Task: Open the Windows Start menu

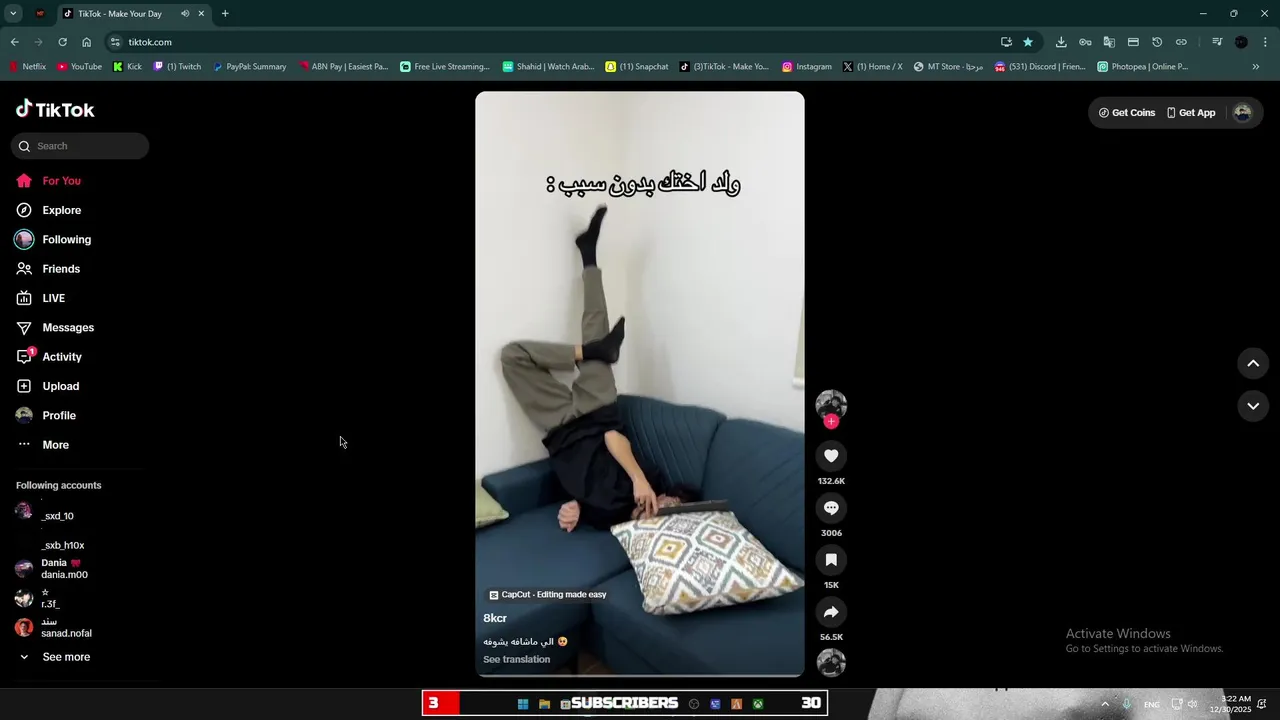Action: 522,704
